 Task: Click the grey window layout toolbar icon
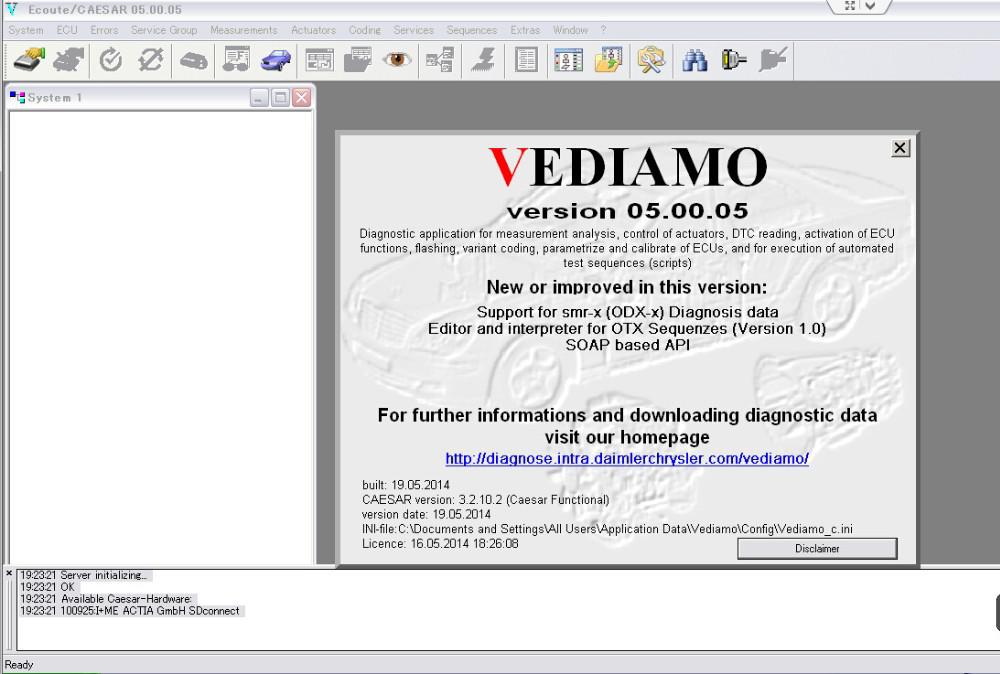tap(320, 61)
